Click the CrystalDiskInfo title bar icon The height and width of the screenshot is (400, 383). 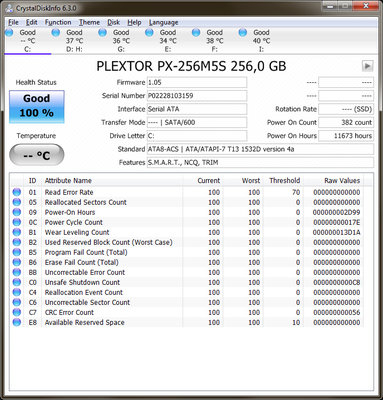(x=10, y=8)
